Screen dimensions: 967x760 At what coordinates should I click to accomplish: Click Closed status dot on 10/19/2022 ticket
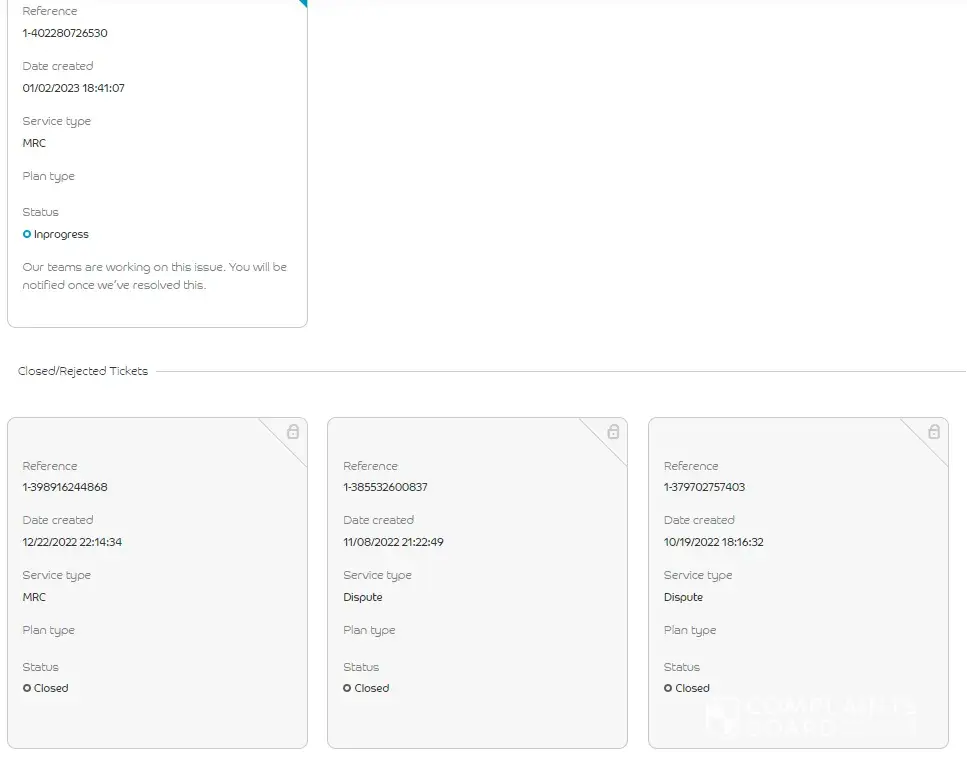pos(668,688)
